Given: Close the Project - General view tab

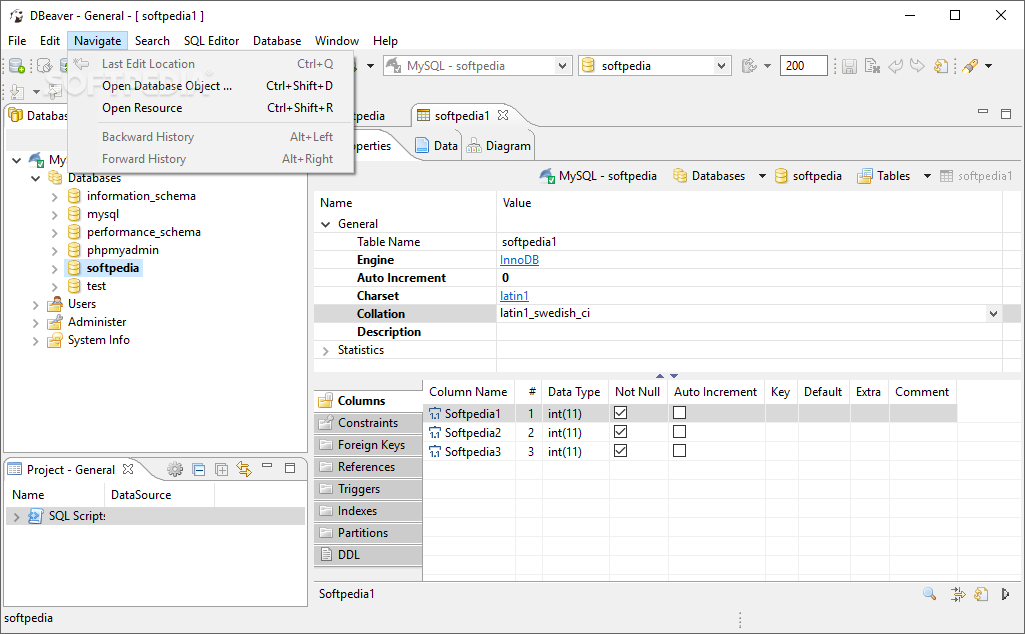Looking at the screenshot, I should (x=128, y=469).
